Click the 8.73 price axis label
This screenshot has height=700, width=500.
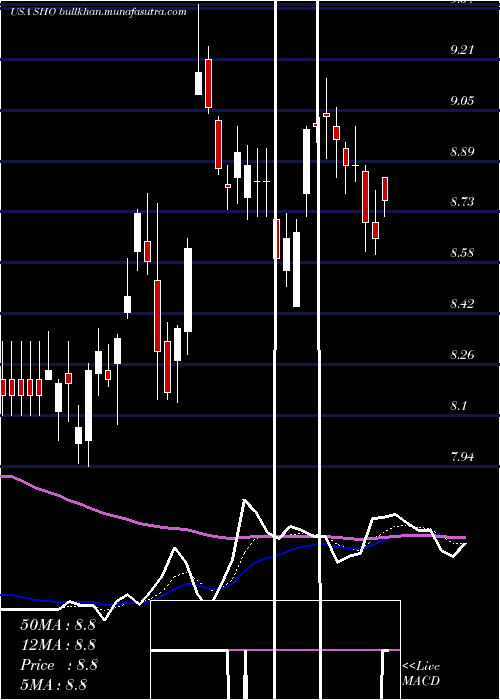[462, 202]
